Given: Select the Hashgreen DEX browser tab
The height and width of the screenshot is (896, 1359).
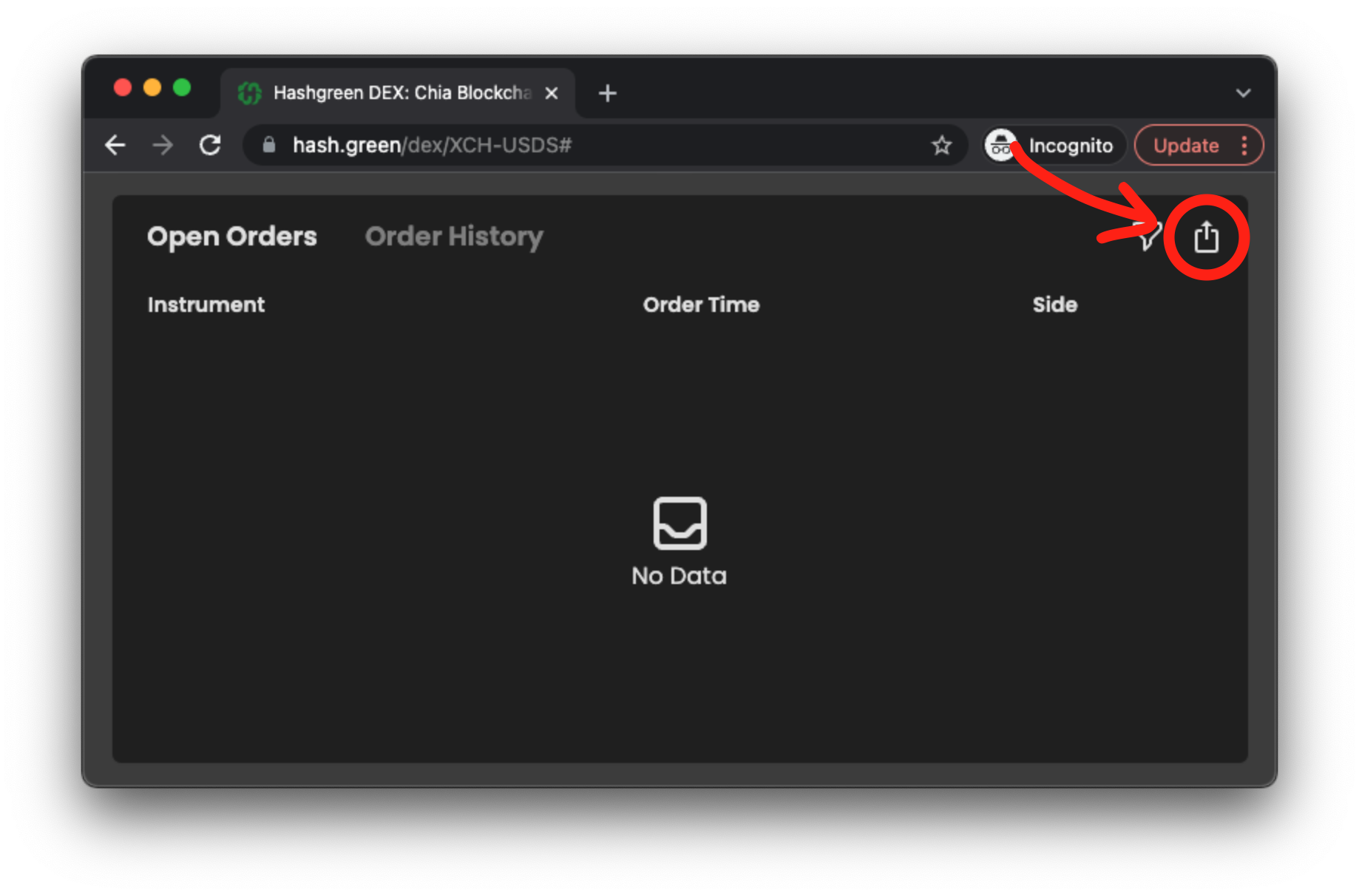Looking at the screenshot, I should pos(398,93).
